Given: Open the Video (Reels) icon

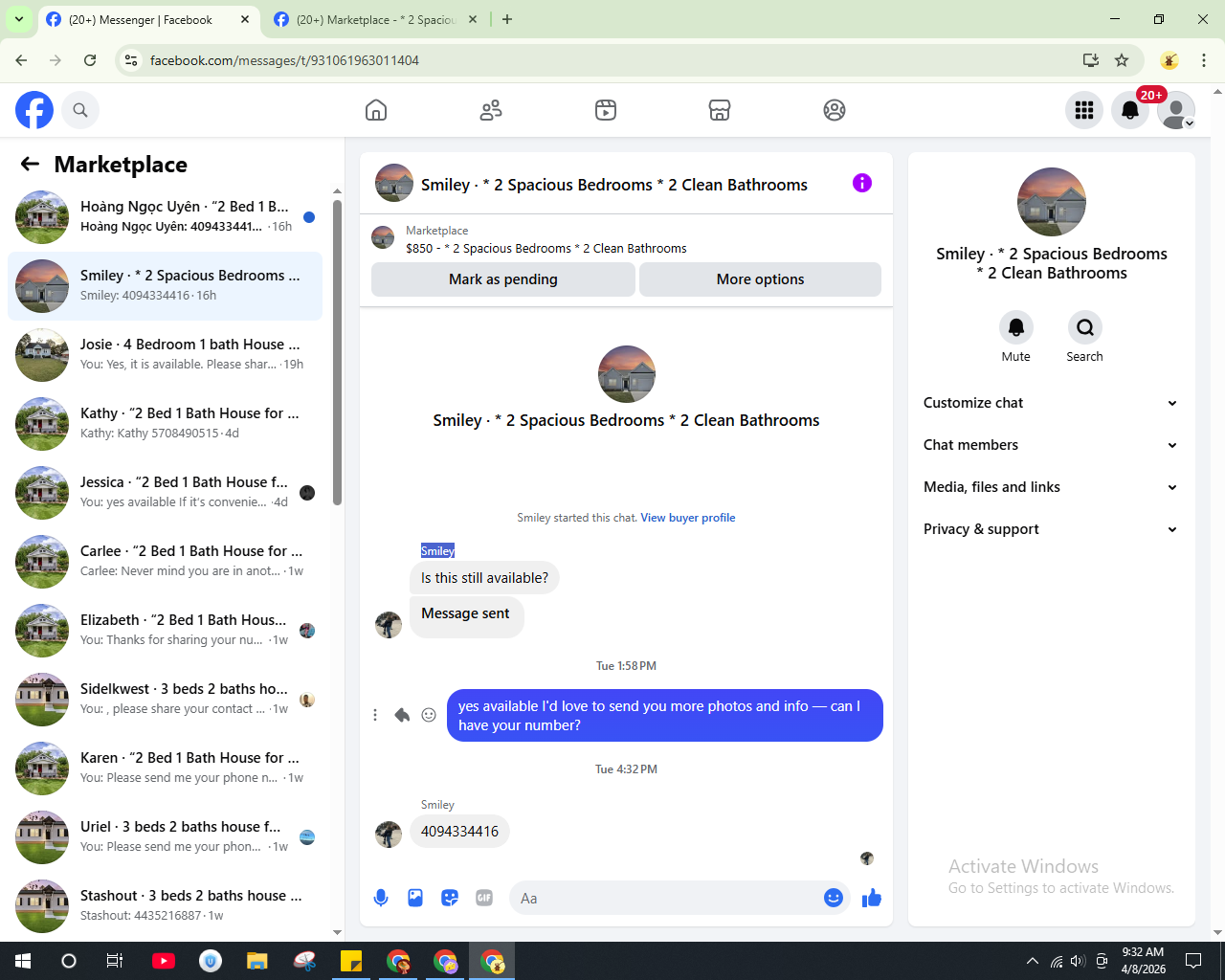Looking at the screenshot, I should [x=606, y=110].
